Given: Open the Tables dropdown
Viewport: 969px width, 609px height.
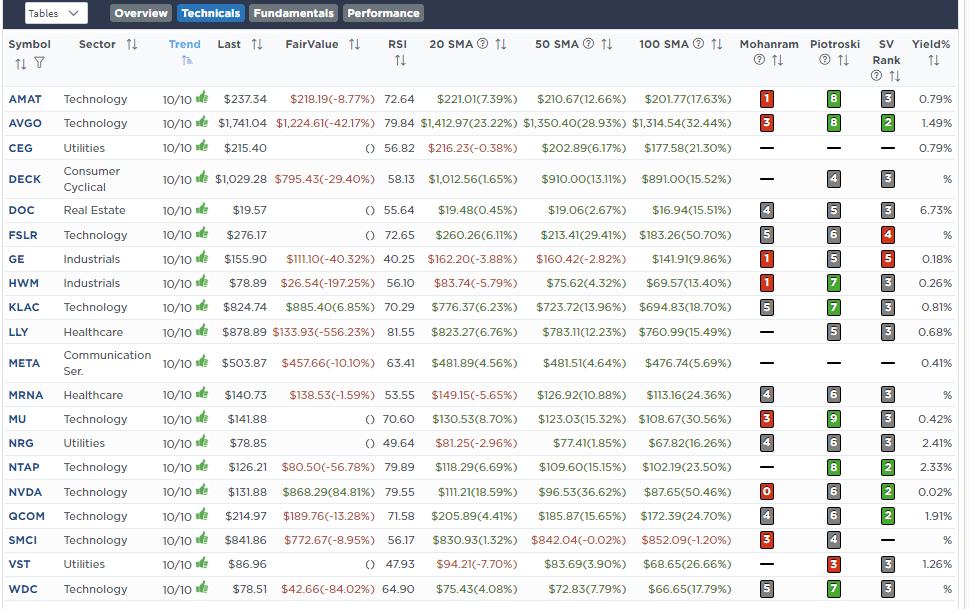Looking at the screenshot, I should [x=56, y=13].
